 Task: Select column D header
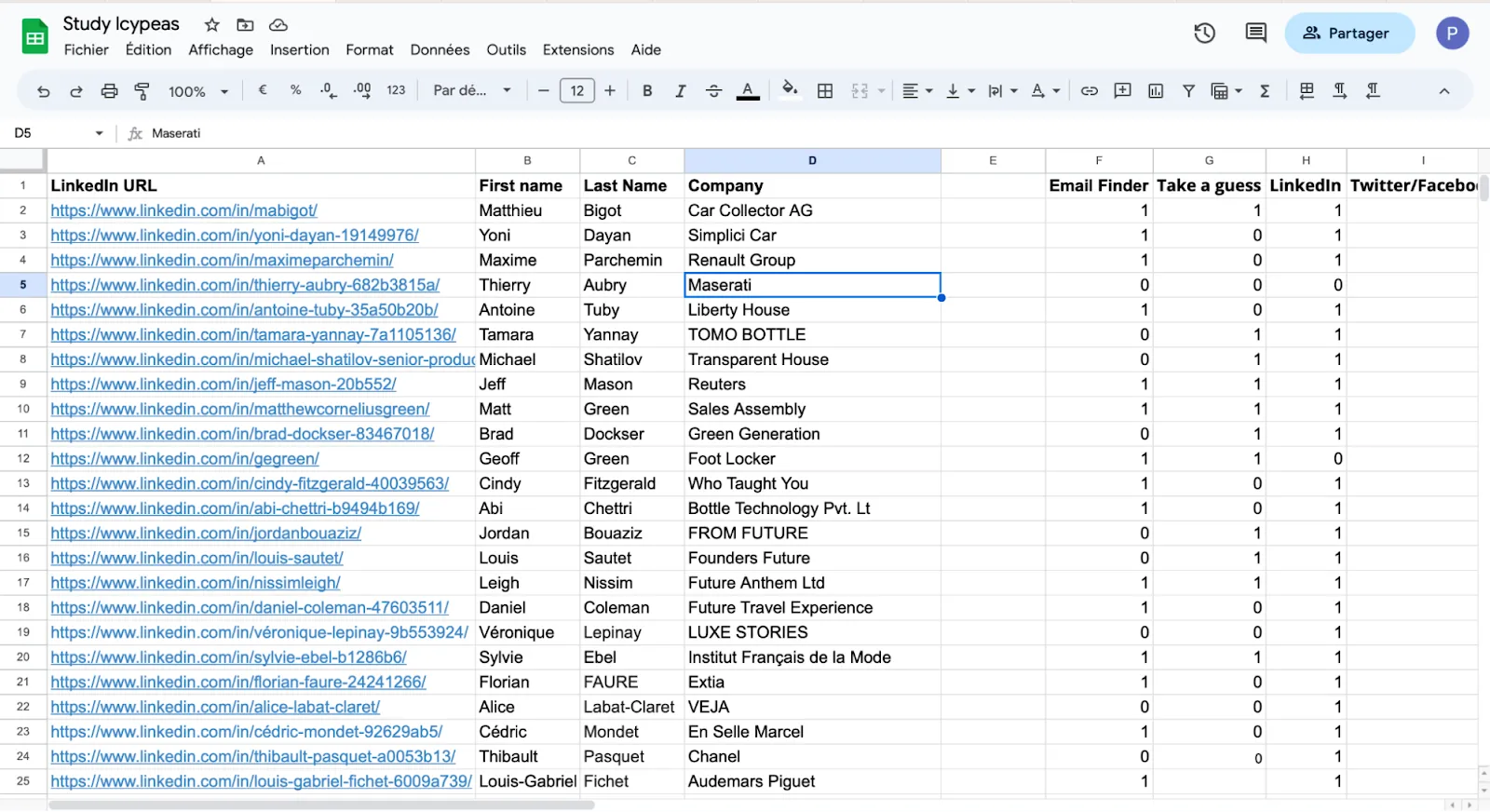[x=812, y=161]
